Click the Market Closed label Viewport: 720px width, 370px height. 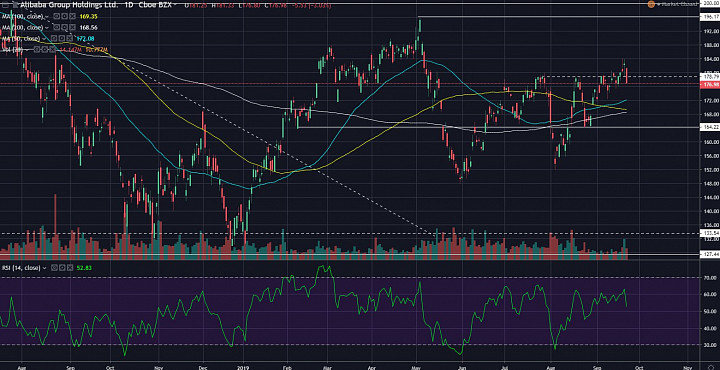[681, 4]
